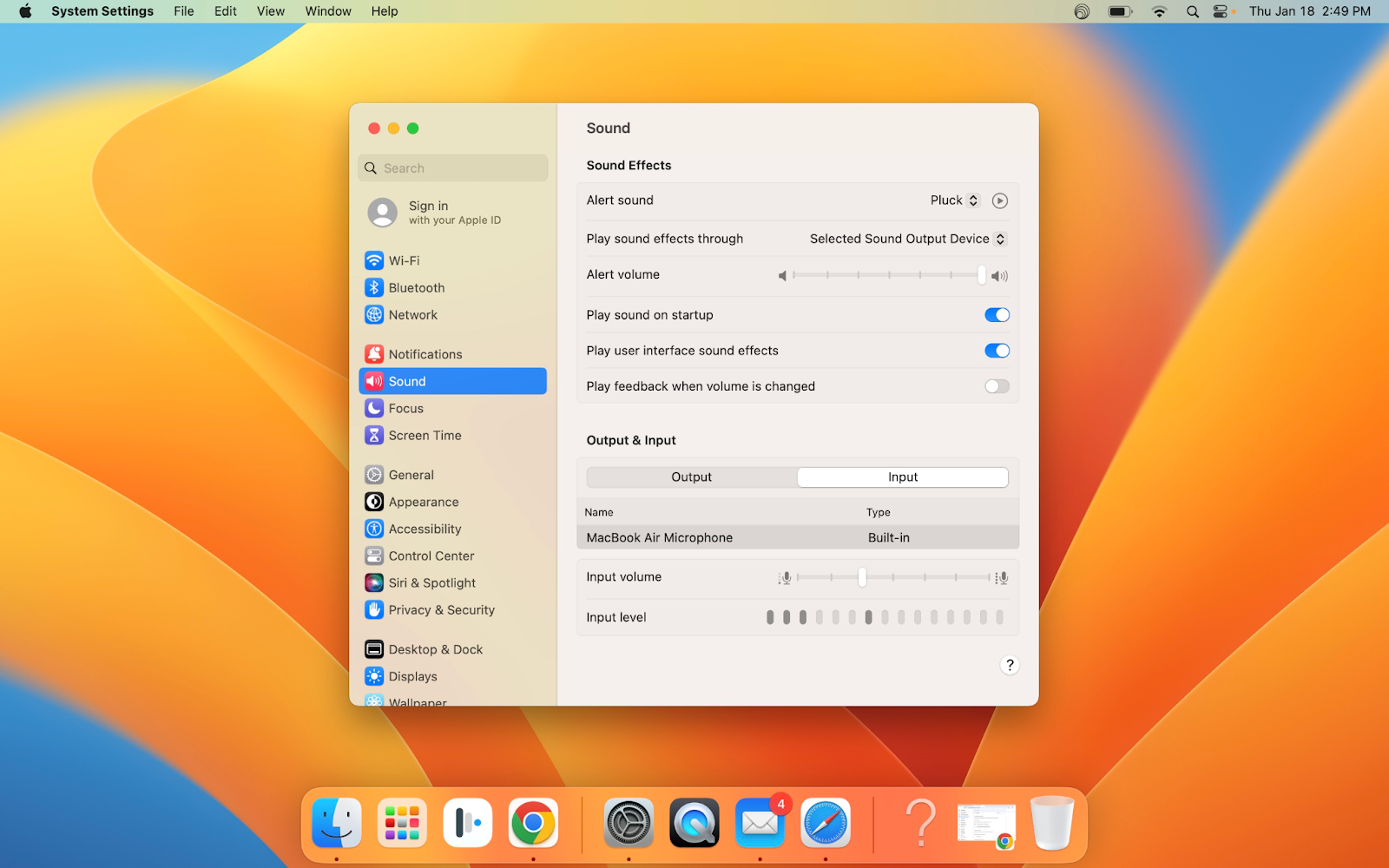Open Control Center in menu bar
The image size is (1389, 868).
[x=1222, y=11]
